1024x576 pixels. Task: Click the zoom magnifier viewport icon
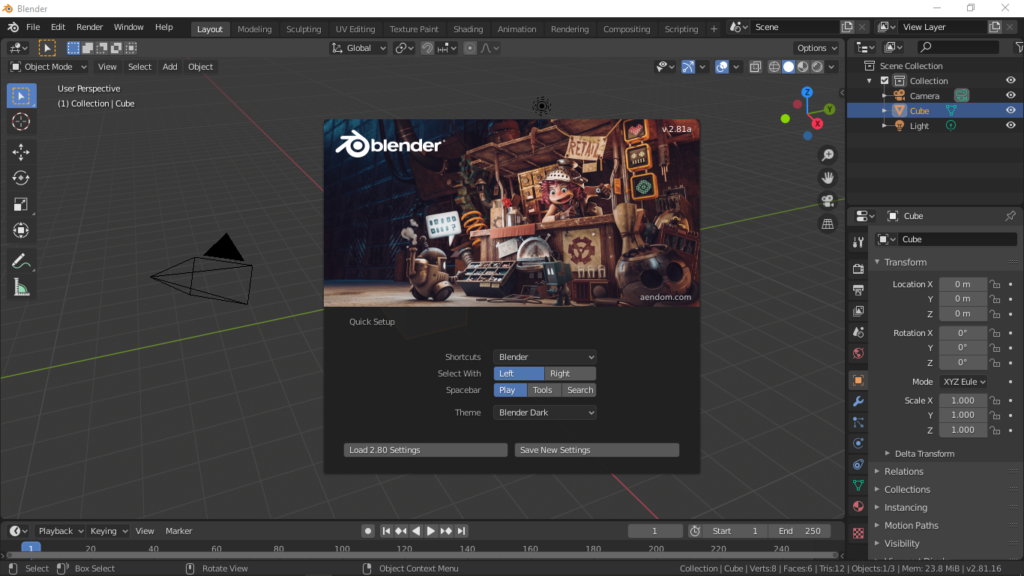(828, 155)
